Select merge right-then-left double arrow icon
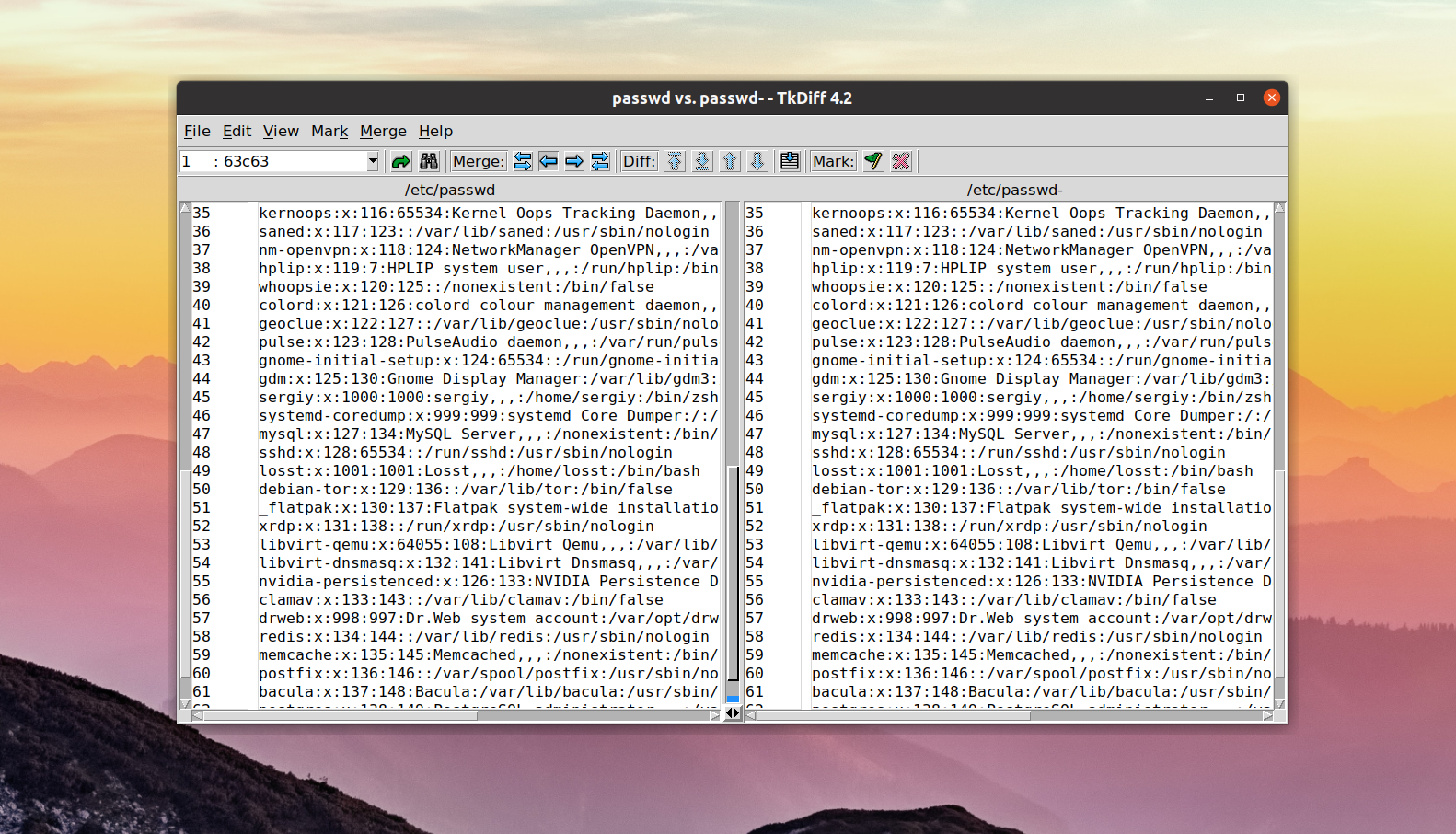The image size is (1456, 834). 600,161
